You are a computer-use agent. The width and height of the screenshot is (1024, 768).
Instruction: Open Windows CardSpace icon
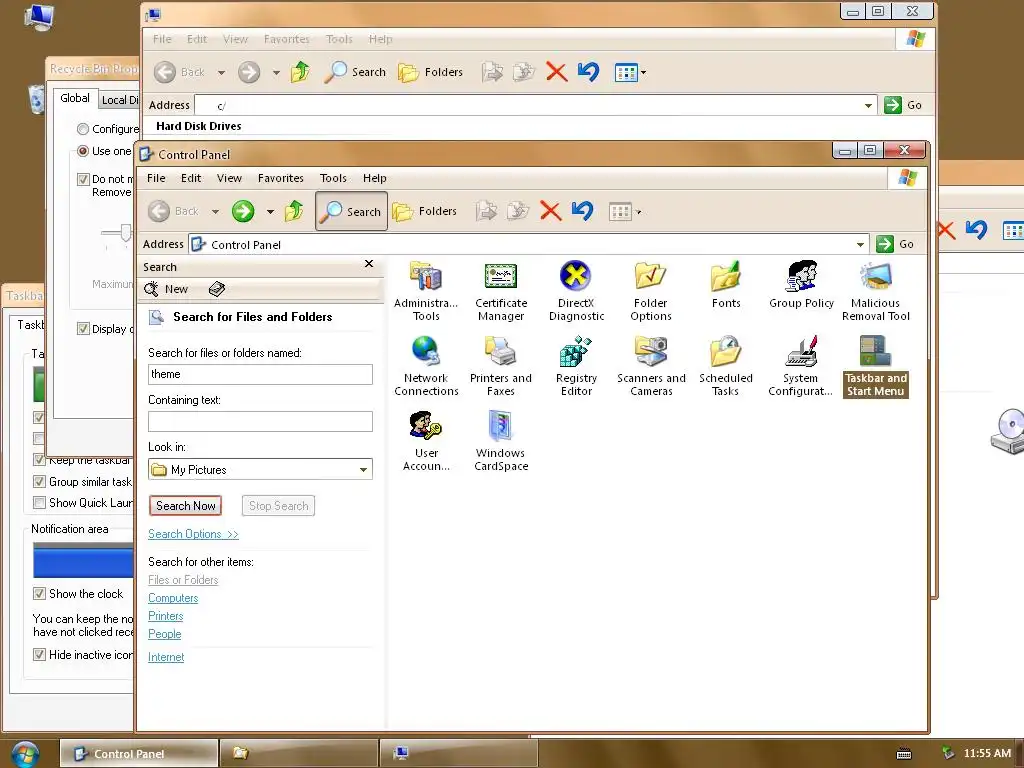[x=501, y=441]
